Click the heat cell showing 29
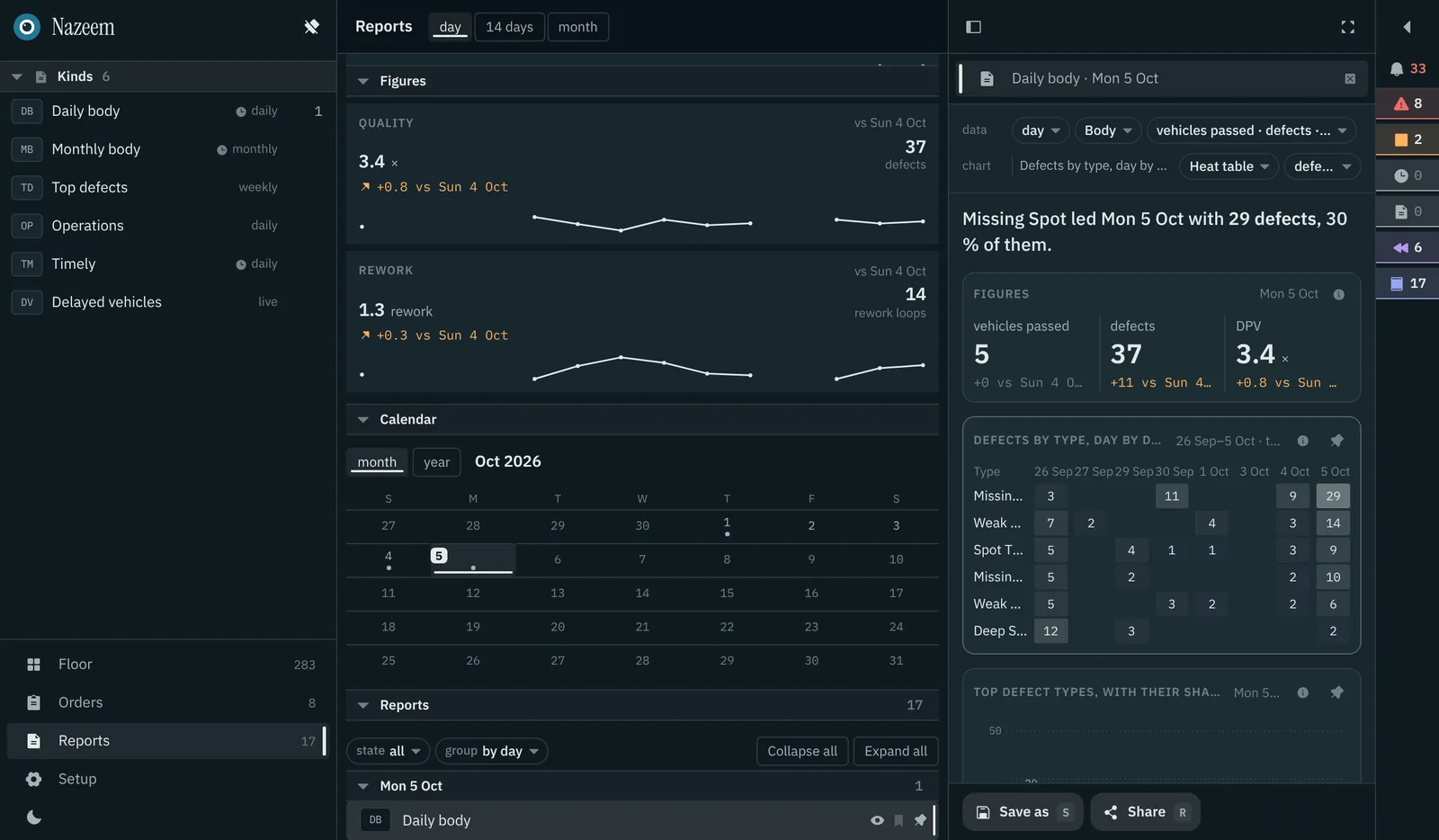 [1333, 496]
